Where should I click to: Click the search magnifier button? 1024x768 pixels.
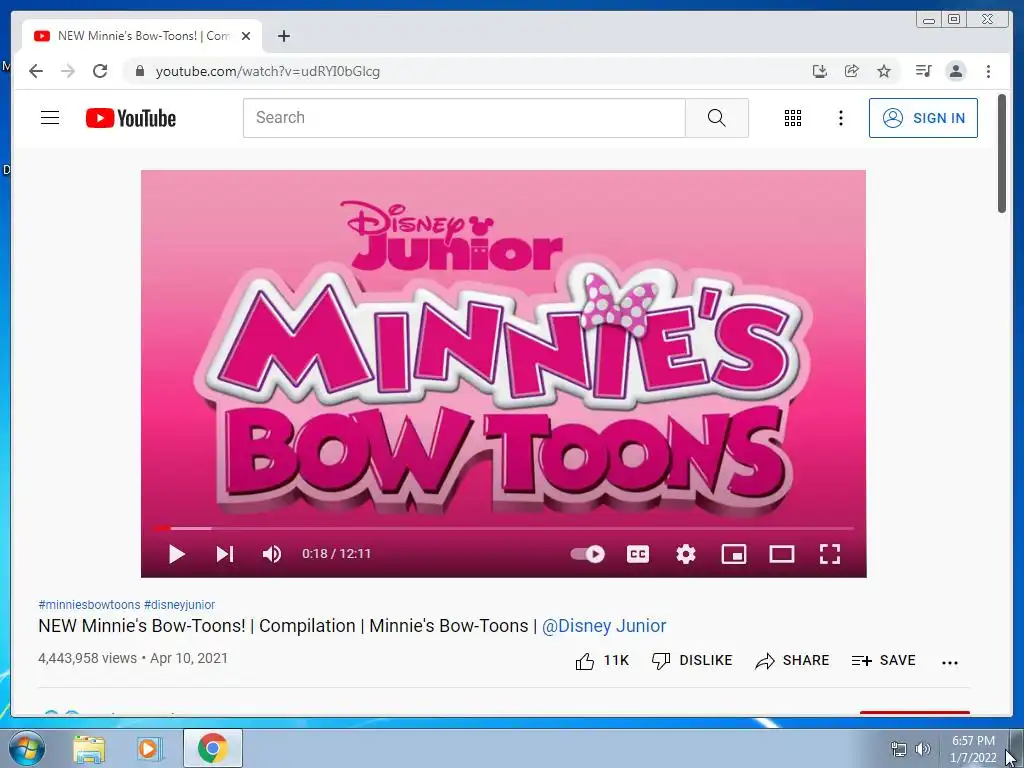coord(716,118)
